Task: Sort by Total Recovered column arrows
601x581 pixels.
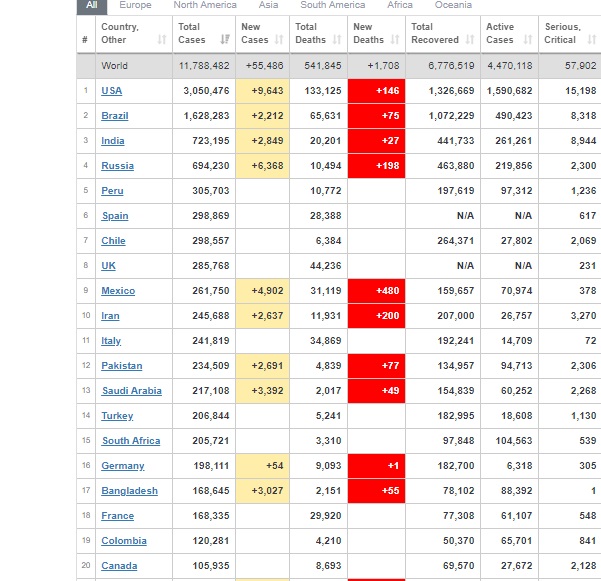Action: [x=470, y=39]
